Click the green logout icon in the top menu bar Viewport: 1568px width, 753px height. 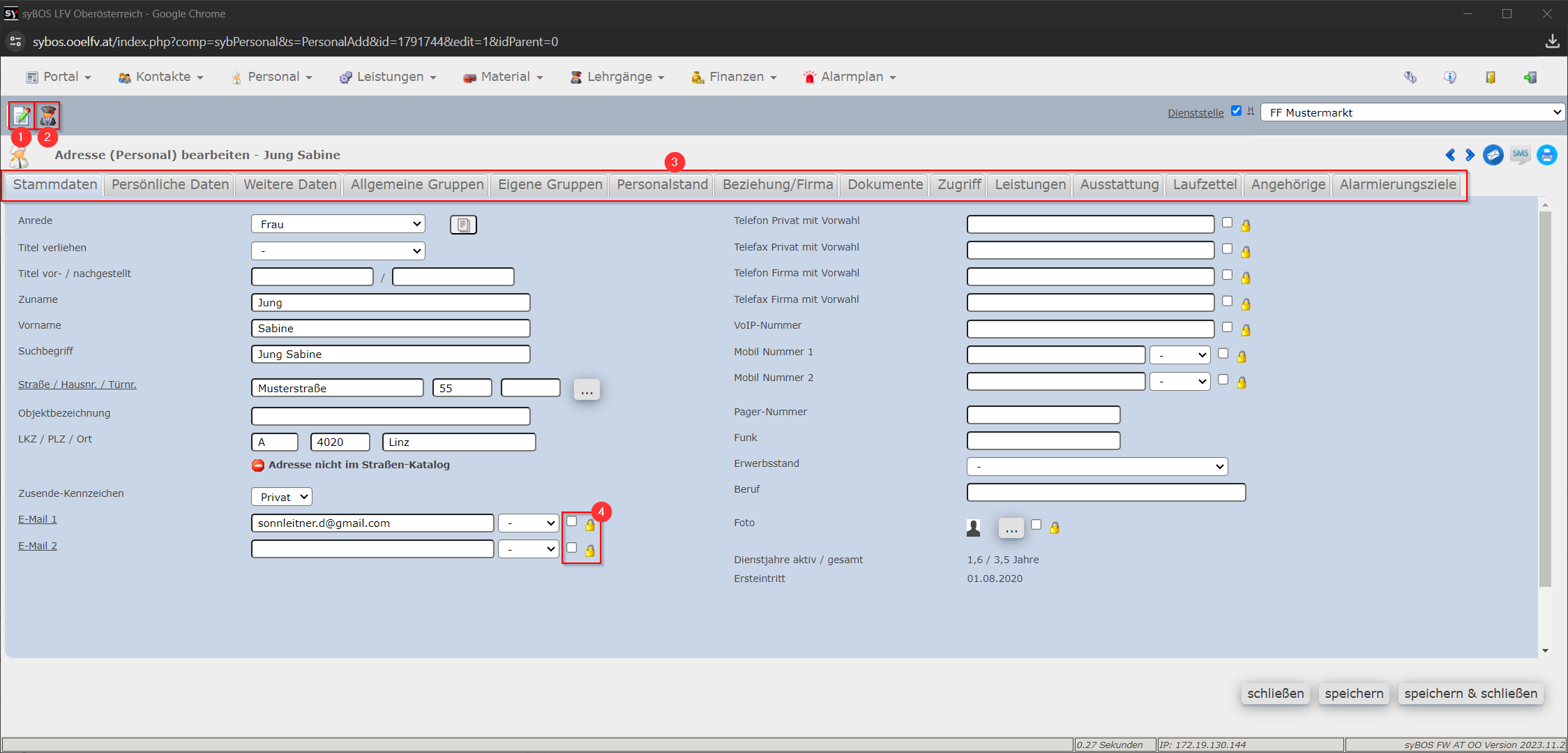pyautogui.click(x=1530, y=77)
